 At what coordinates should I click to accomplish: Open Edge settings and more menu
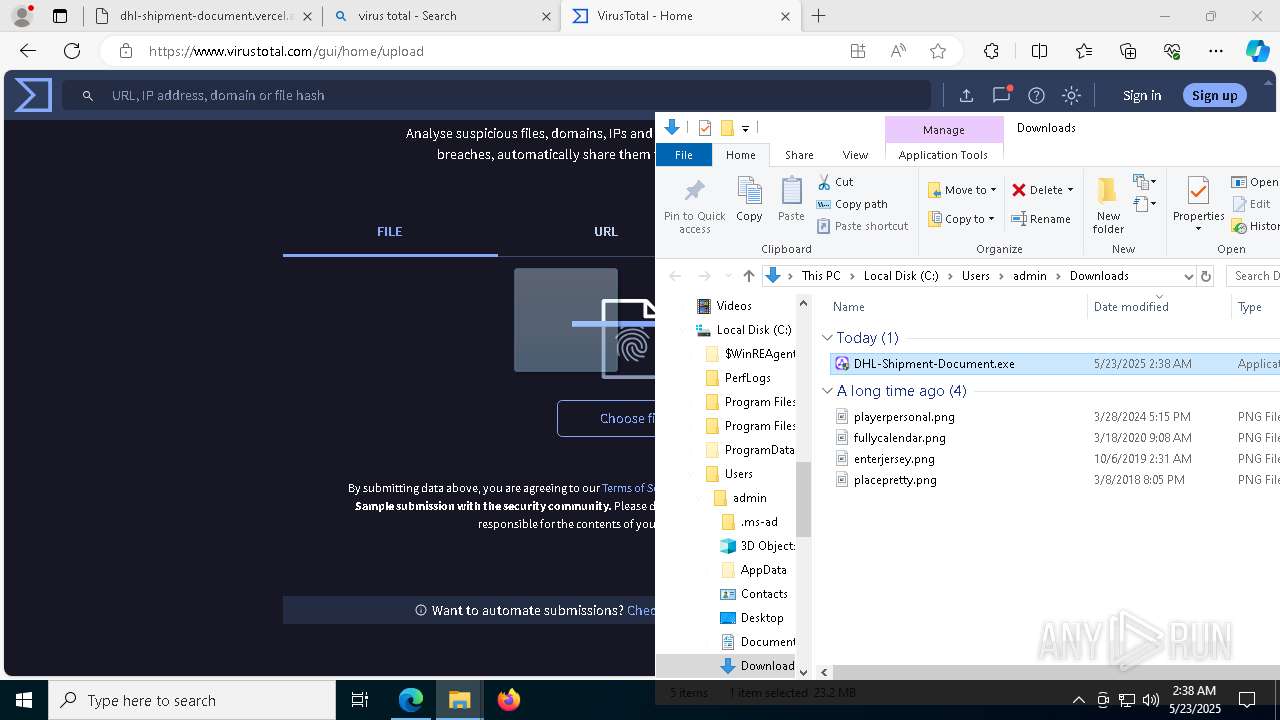[1216, 51]
